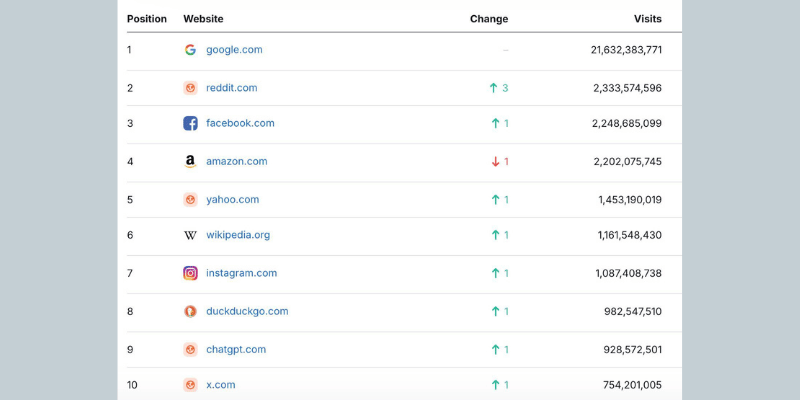The image size is (800, 400).
Task: Click the x.com row favicon
Action: tap(190, 385)
